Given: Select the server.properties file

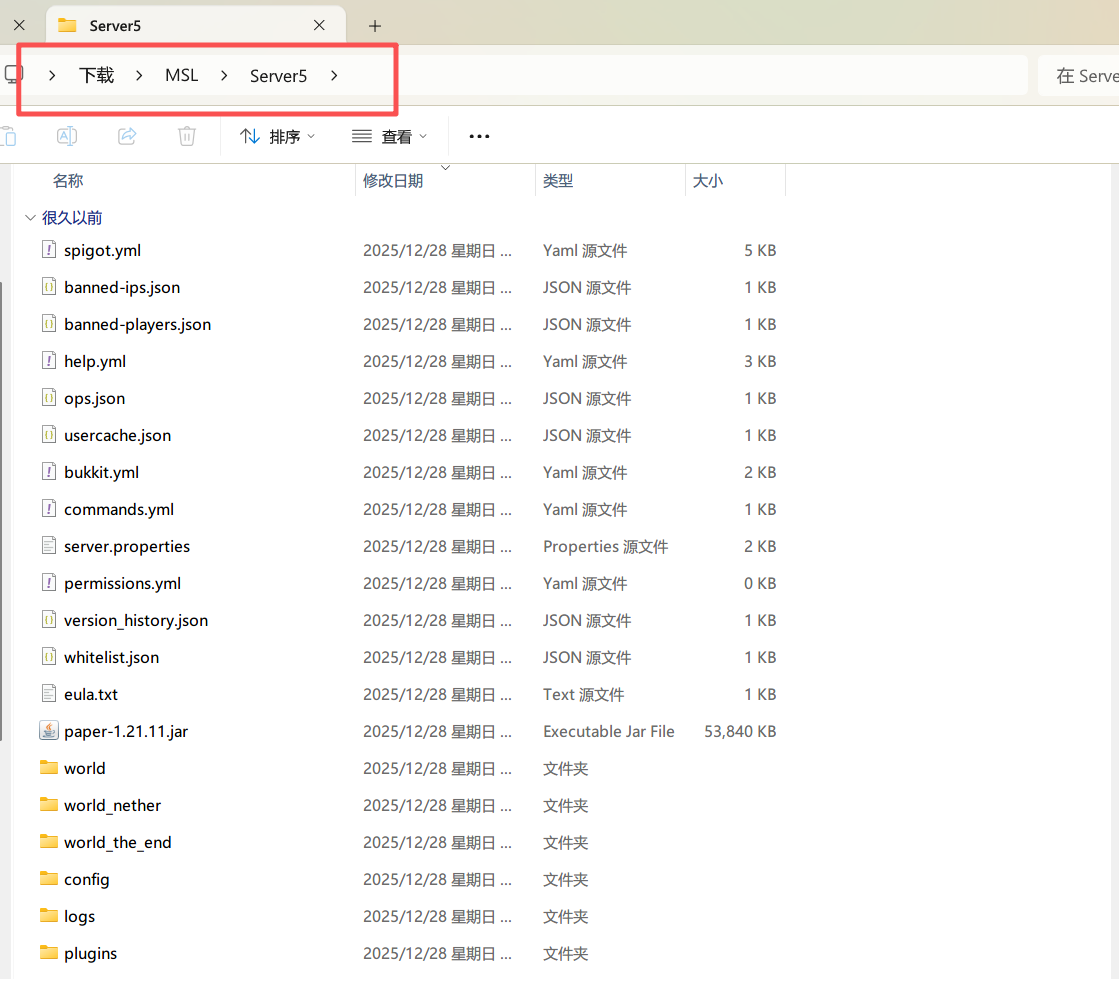Looking at the screenshot, I should [127, 546].
